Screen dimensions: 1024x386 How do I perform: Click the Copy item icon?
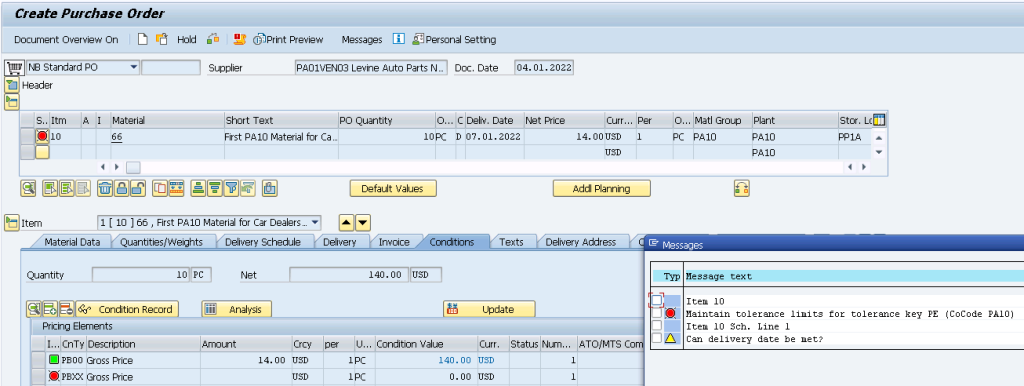159,189
